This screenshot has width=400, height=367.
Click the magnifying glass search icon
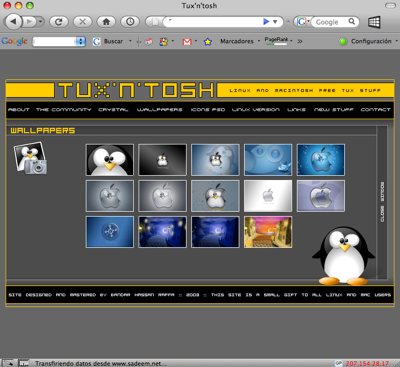click(x=352, y=22)
